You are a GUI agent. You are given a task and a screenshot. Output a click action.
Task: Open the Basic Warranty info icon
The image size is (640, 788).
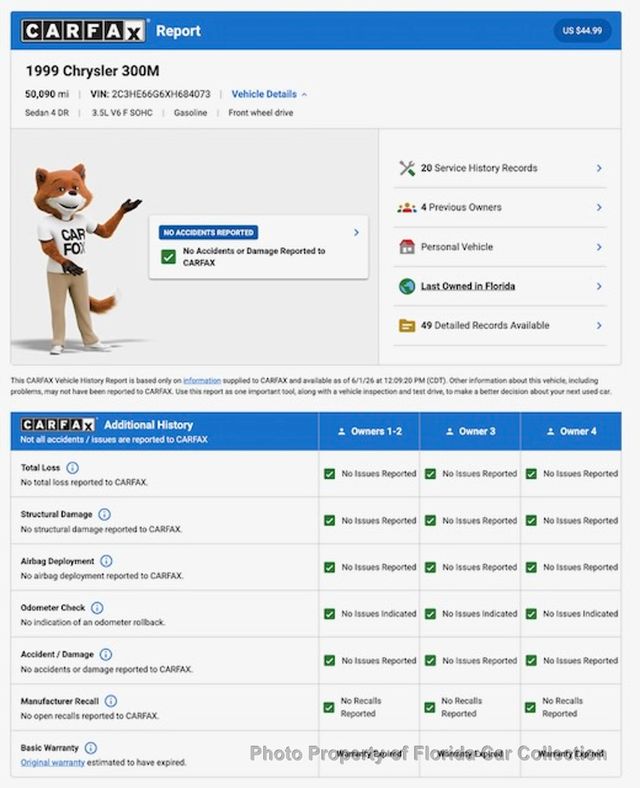90,748
